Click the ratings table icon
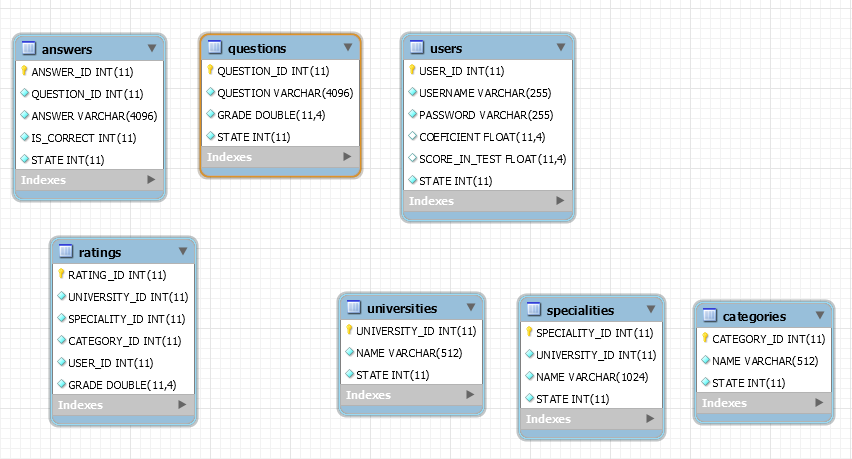The width and height of the screenshot is (852, 459). point(66,251)
